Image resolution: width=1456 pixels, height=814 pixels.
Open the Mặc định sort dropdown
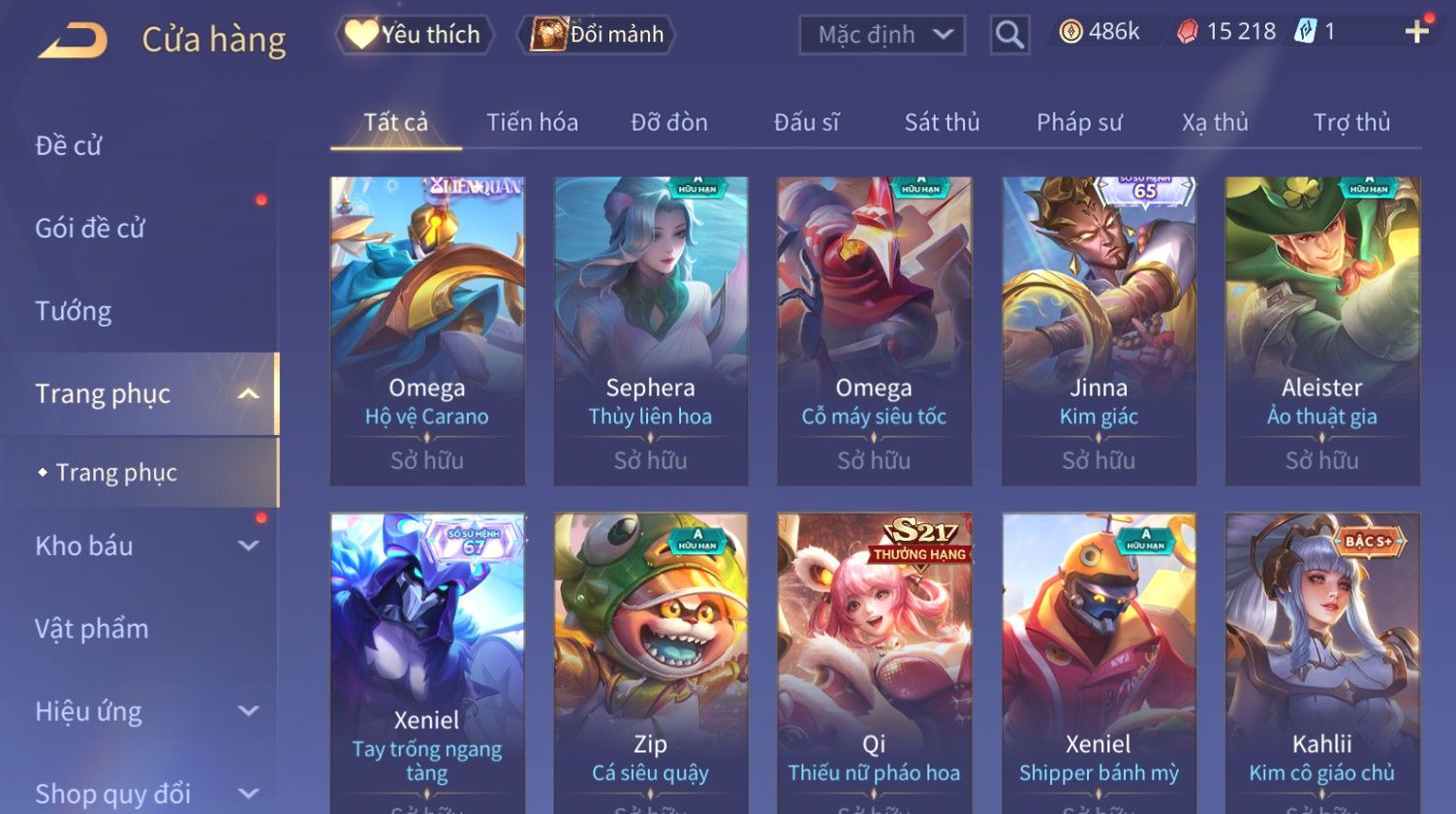click(x=883, y=35)
